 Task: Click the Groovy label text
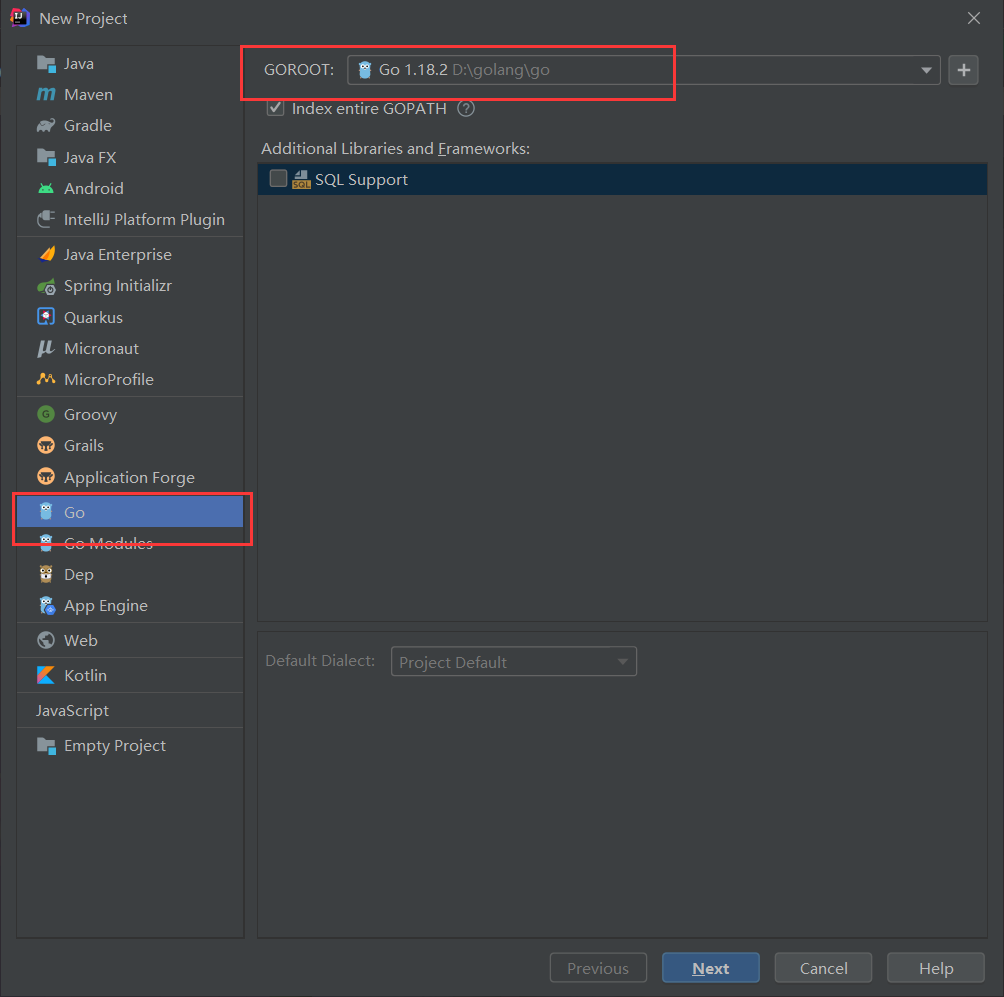[x=90, y=415]
